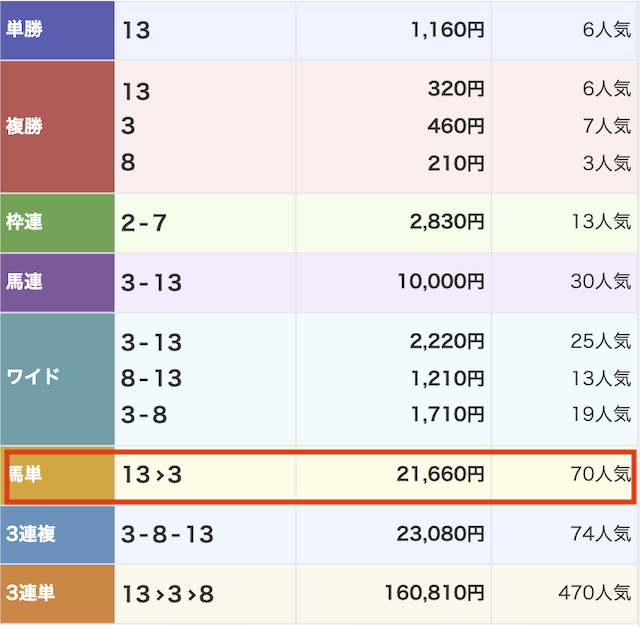The height and width of the screenshot is (627, 640).
Task: Select the 70人気 popularity cell
Action: click(600, 475)
